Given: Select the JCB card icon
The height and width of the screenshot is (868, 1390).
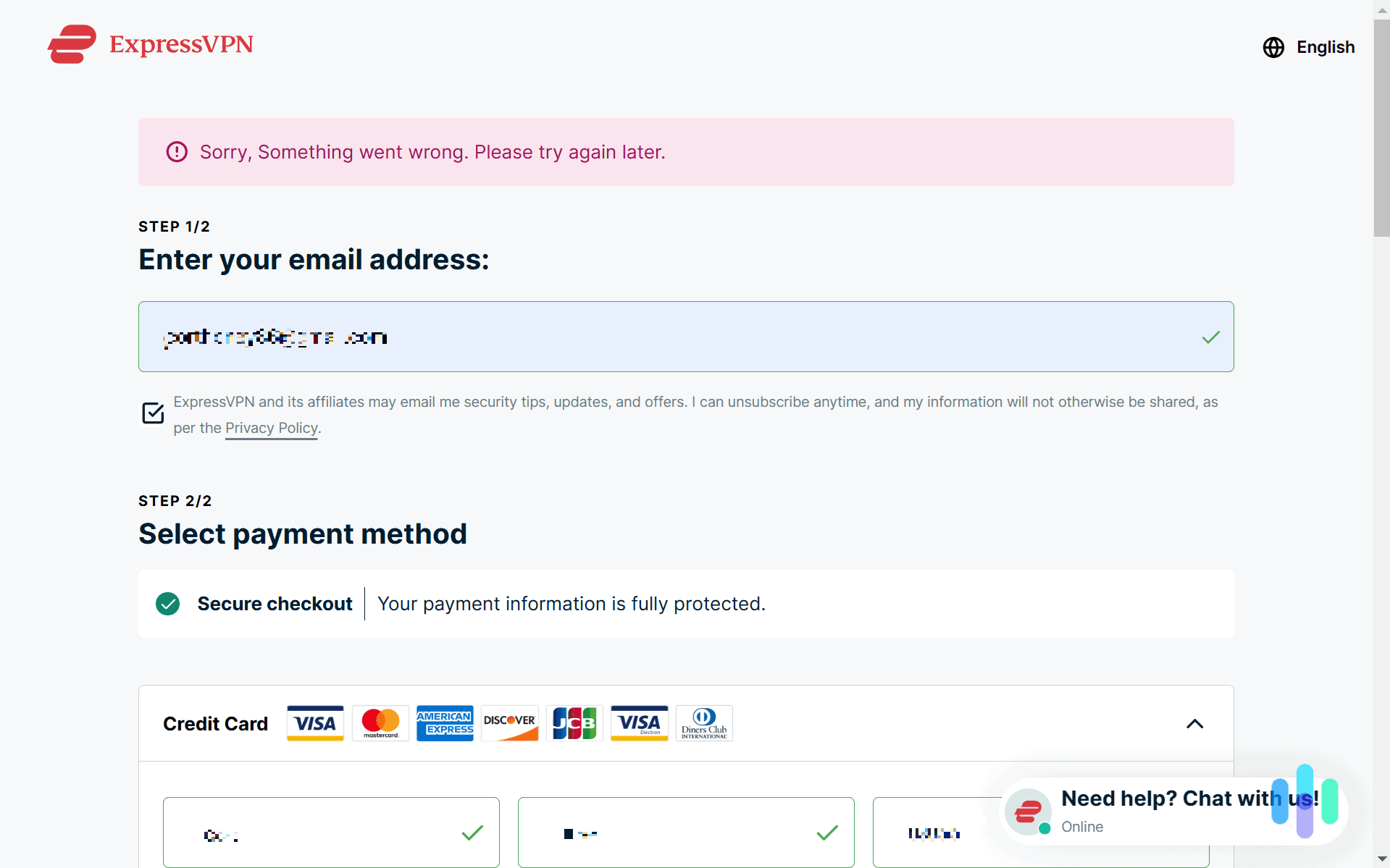Looking at the screenshot, I should [x=574, y=722].
